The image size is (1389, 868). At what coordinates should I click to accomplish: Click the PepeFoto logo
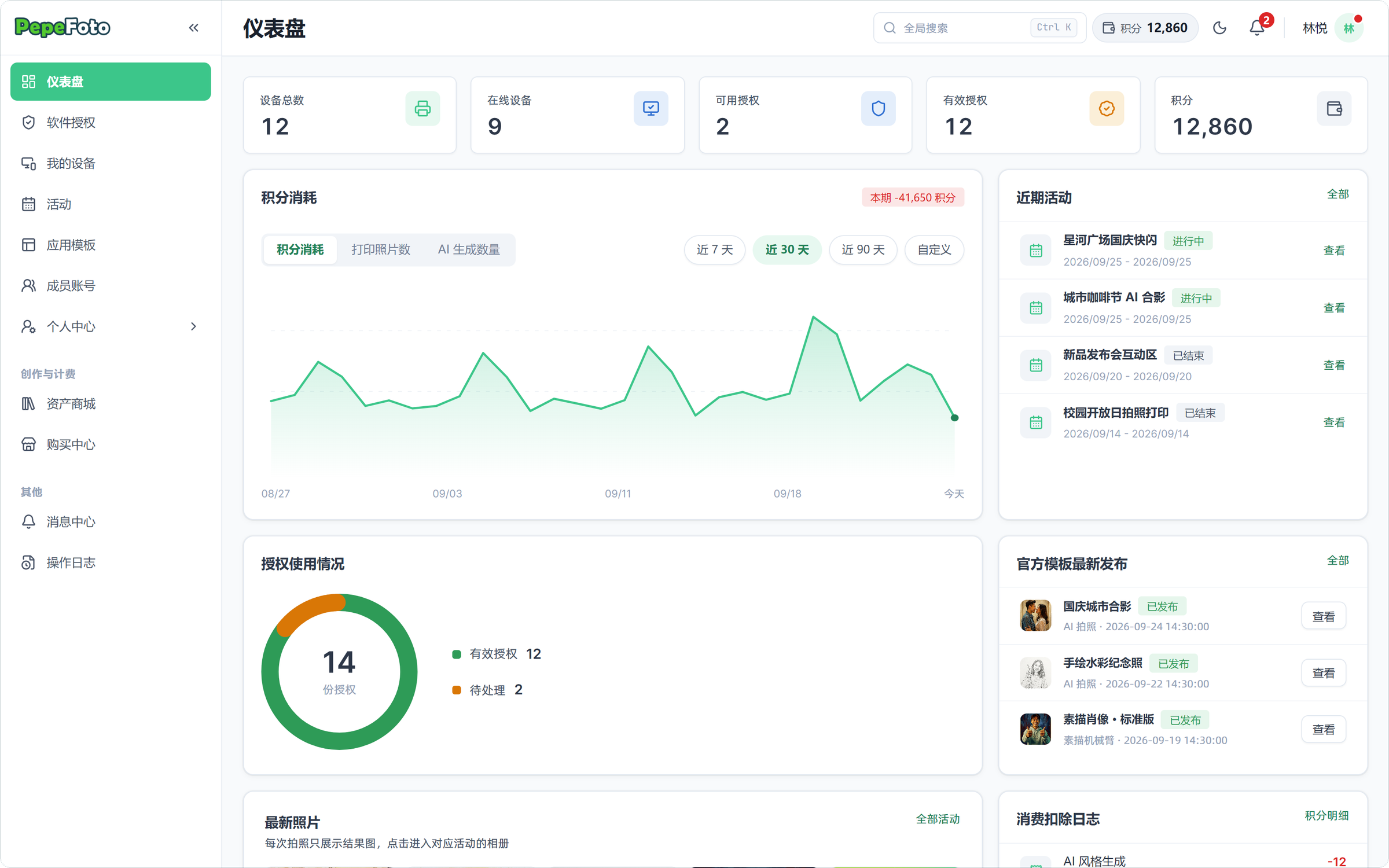pyautogui.click(x=62, y=27)
